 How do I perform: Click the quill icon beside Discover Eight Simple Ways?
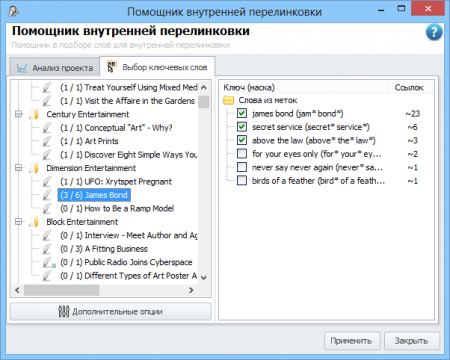click(x=47, y=155)
